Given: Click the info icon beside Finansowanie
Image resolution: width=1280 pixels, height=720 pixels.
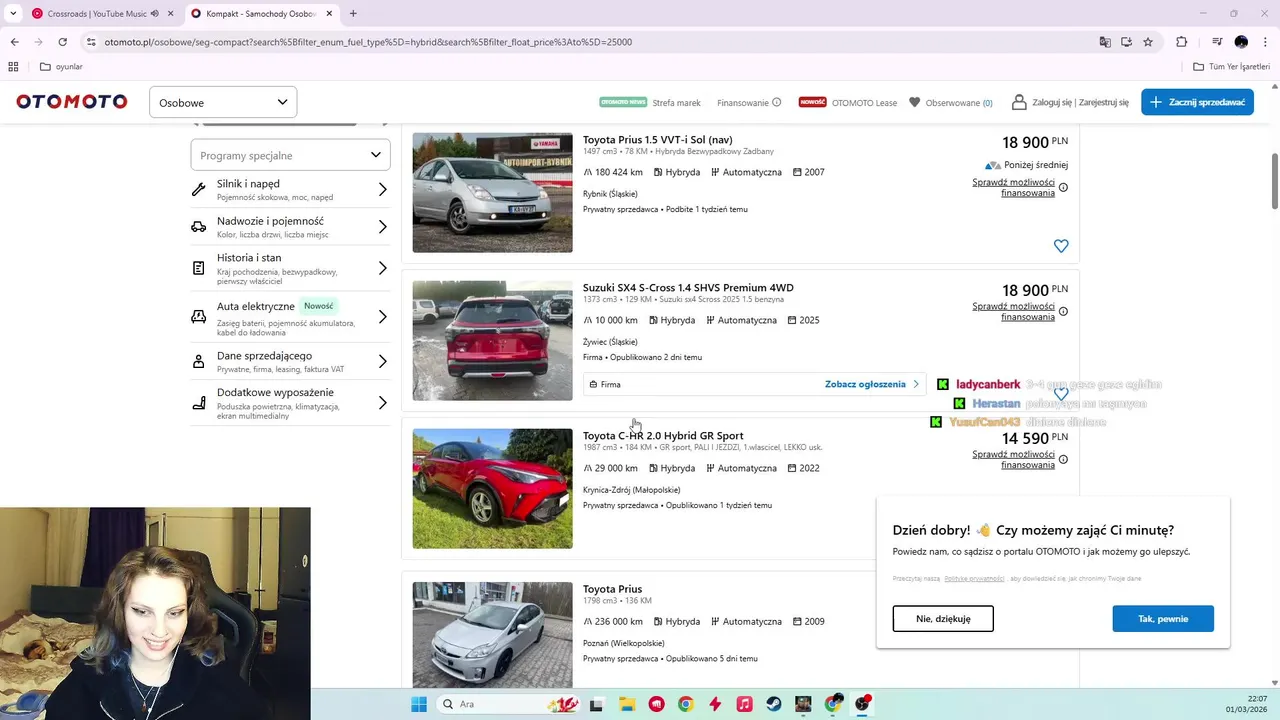Looking at the screenshot, I should click(776, 102).
